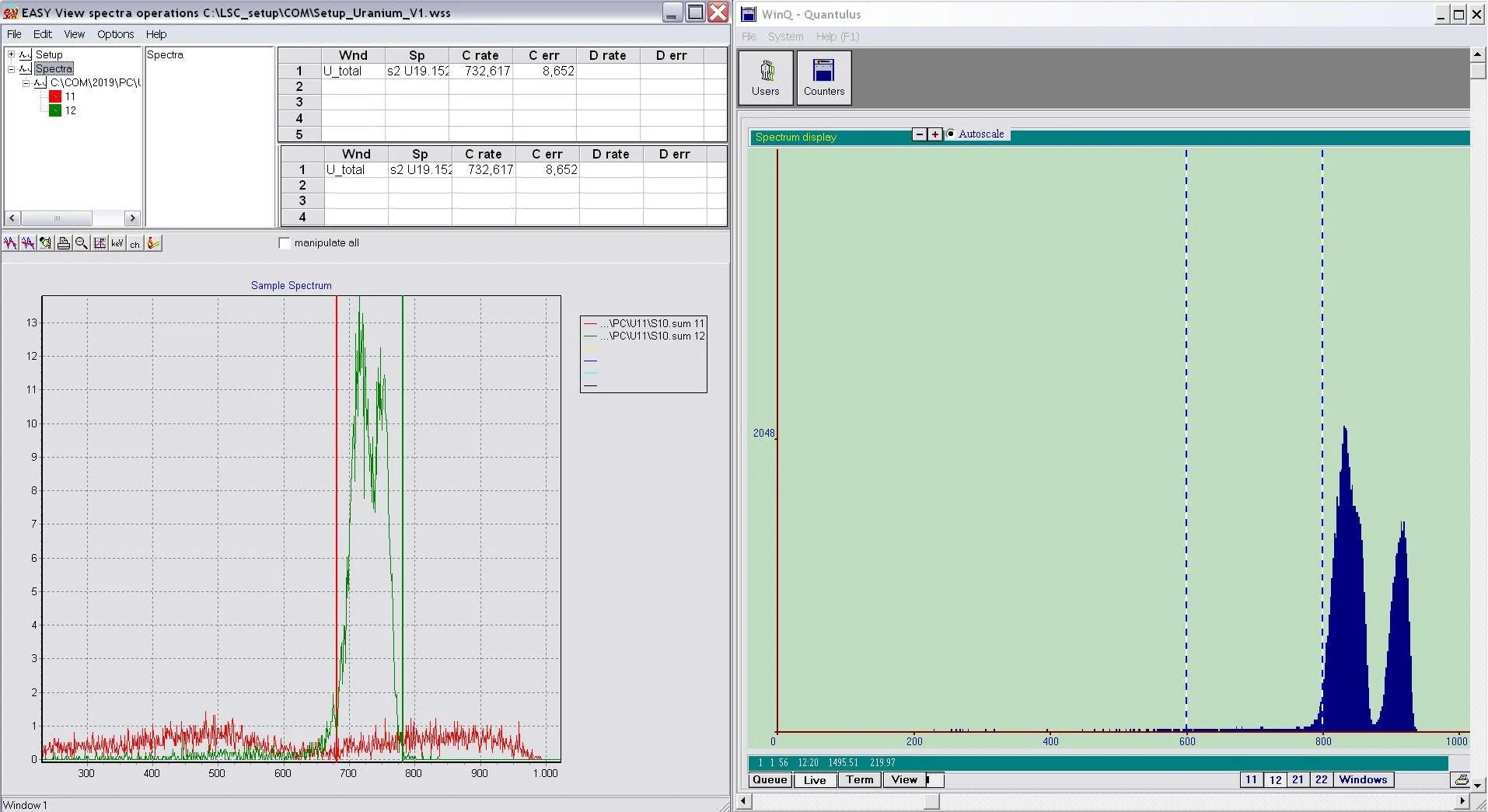Click WinQ horizontal scrollbar left arrow
Screen dimensions: 1488x812
[744, 801]
